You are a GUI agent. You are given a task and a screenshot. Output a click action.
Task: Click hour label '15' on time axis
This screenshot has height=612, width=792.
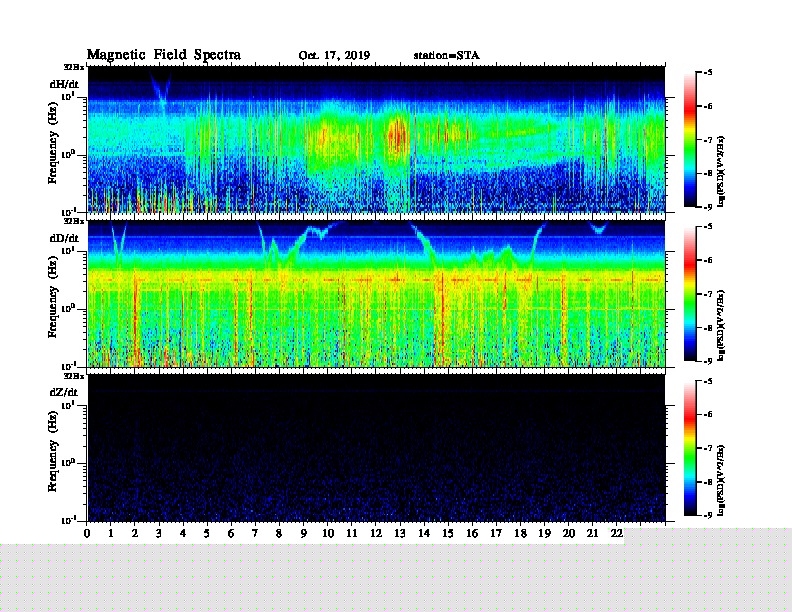click(x=448, y=533)
